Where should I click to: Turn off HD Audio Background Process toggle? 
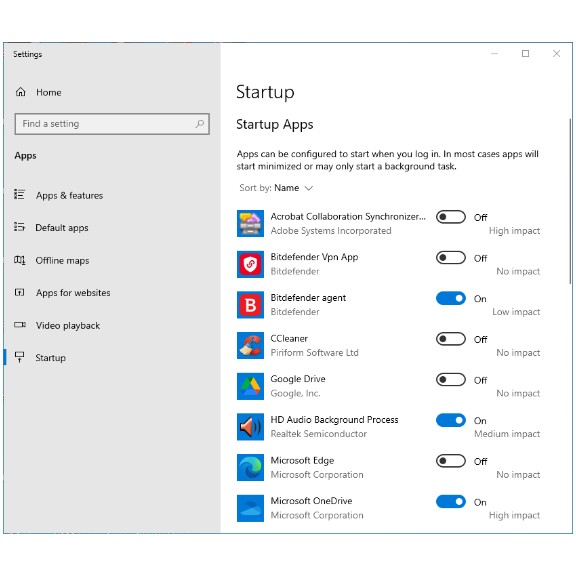(x=451, y=420)
